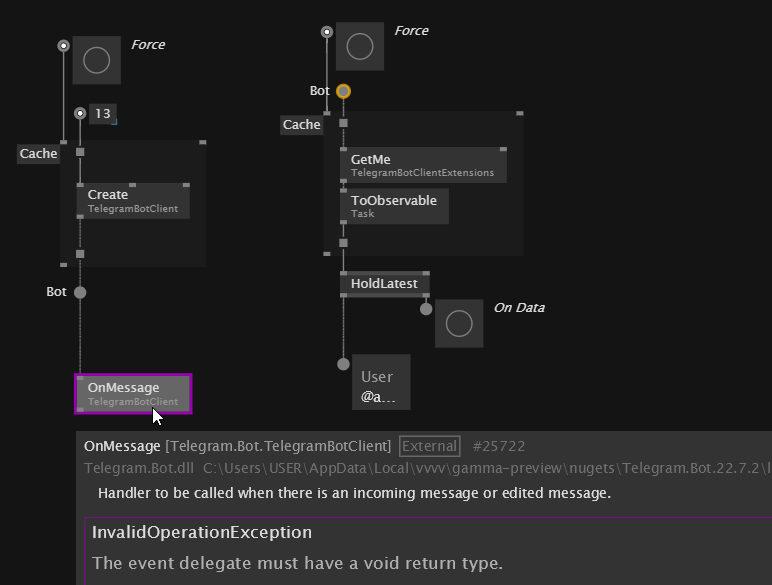Screen dimensions: 772x585
Task: Click the value box showing 13
Action: (x=102, y=114)
